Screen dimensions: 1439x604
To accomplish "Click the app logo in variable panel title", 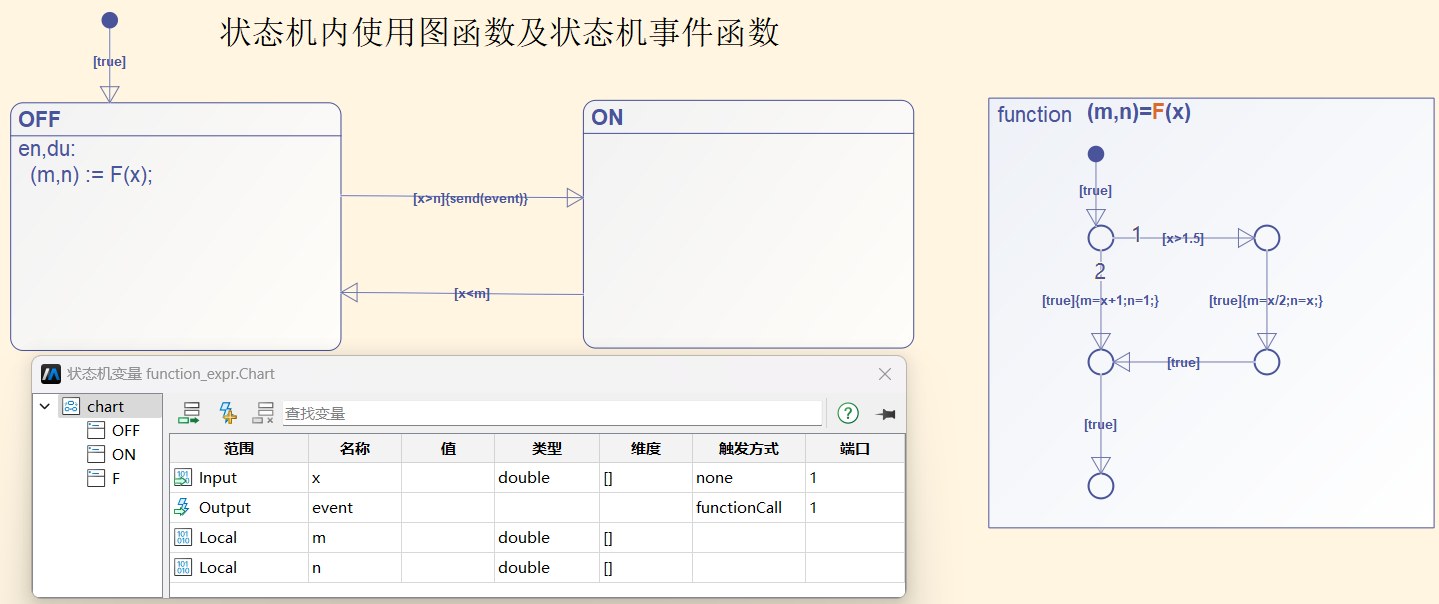I will [x=51, y=374].
